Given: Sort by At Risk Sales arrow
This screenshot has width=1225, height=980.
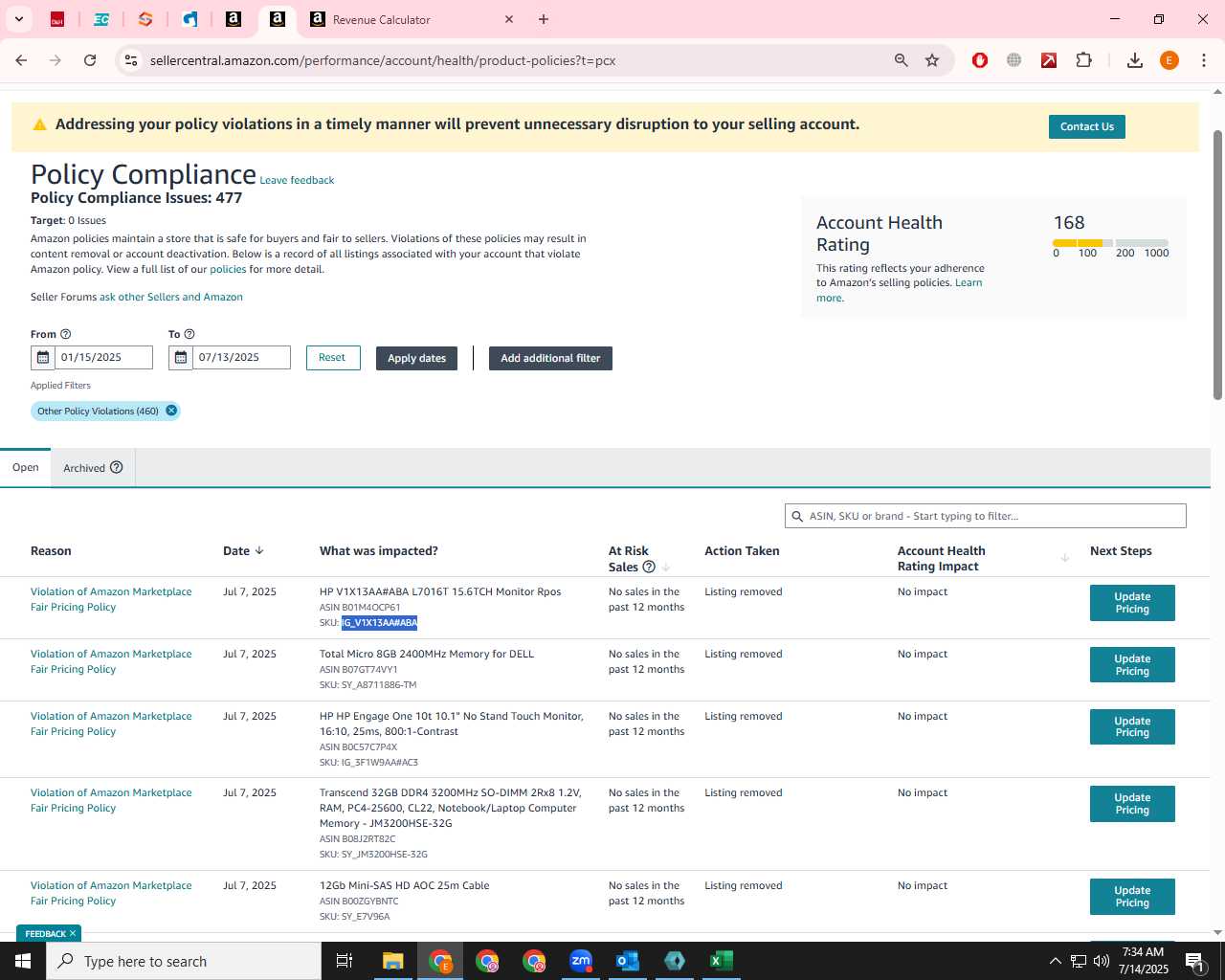Looking at the screenshot, I should click(666, 567).
